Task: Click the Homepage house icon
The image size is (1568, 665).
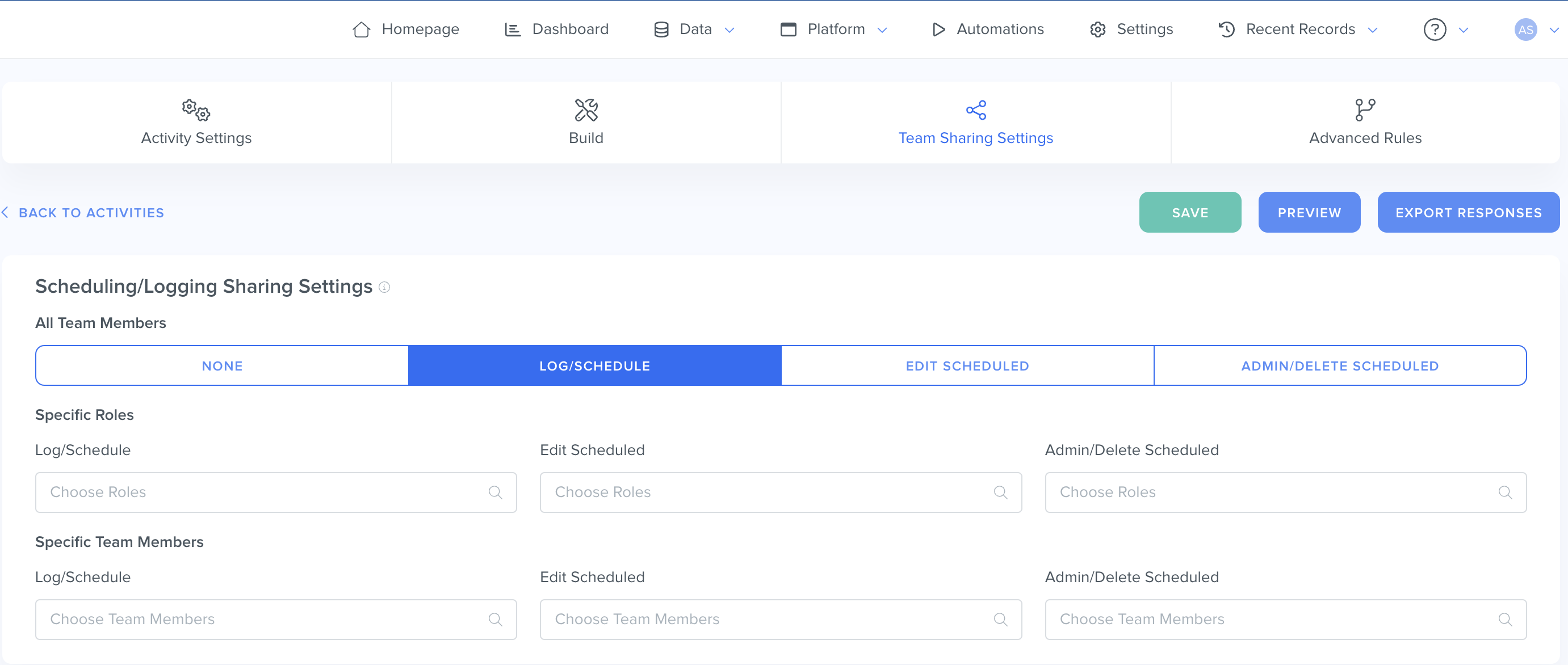Action: [361, 29]
